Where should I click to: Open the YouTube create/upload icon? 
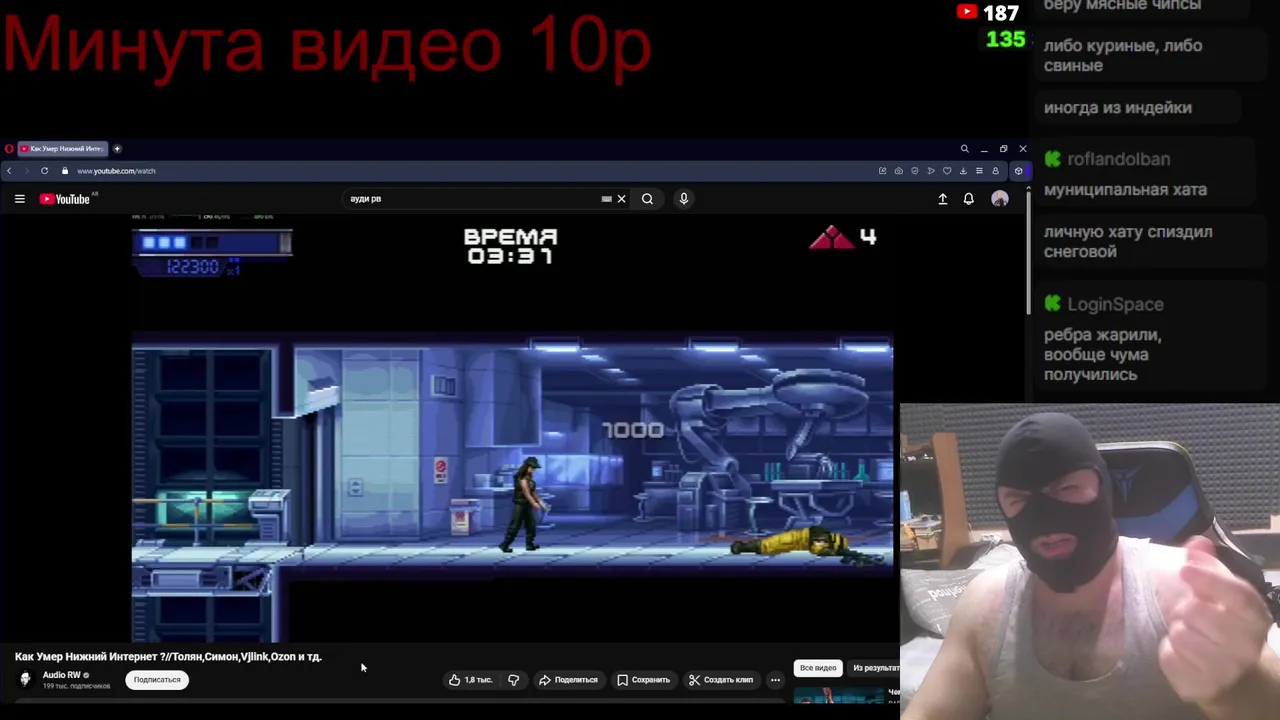pos(942,199)
